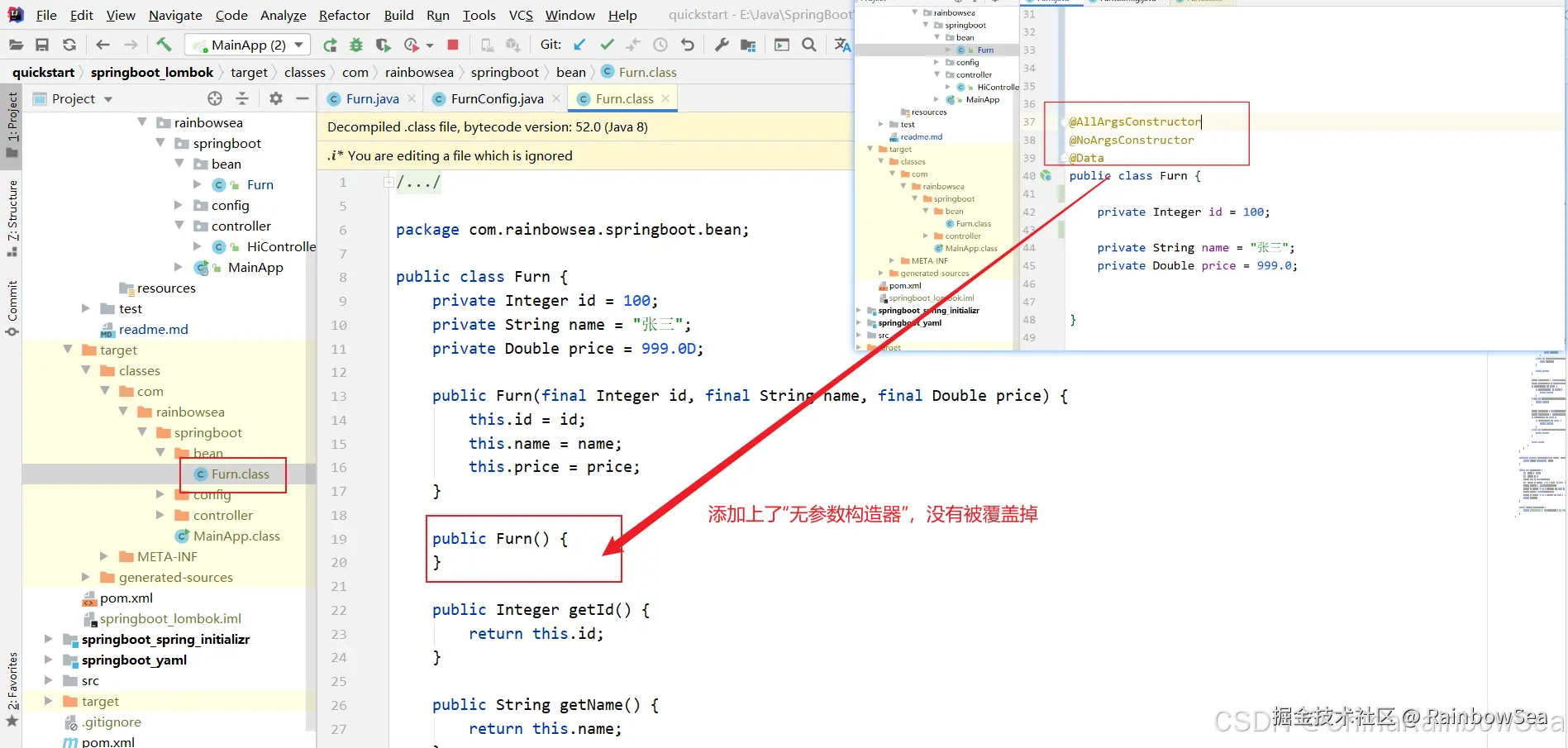This screenshot has height=748, width=1568.
Task: Rerun MainApp with the green run icon
Action: (x=330, y=45)
